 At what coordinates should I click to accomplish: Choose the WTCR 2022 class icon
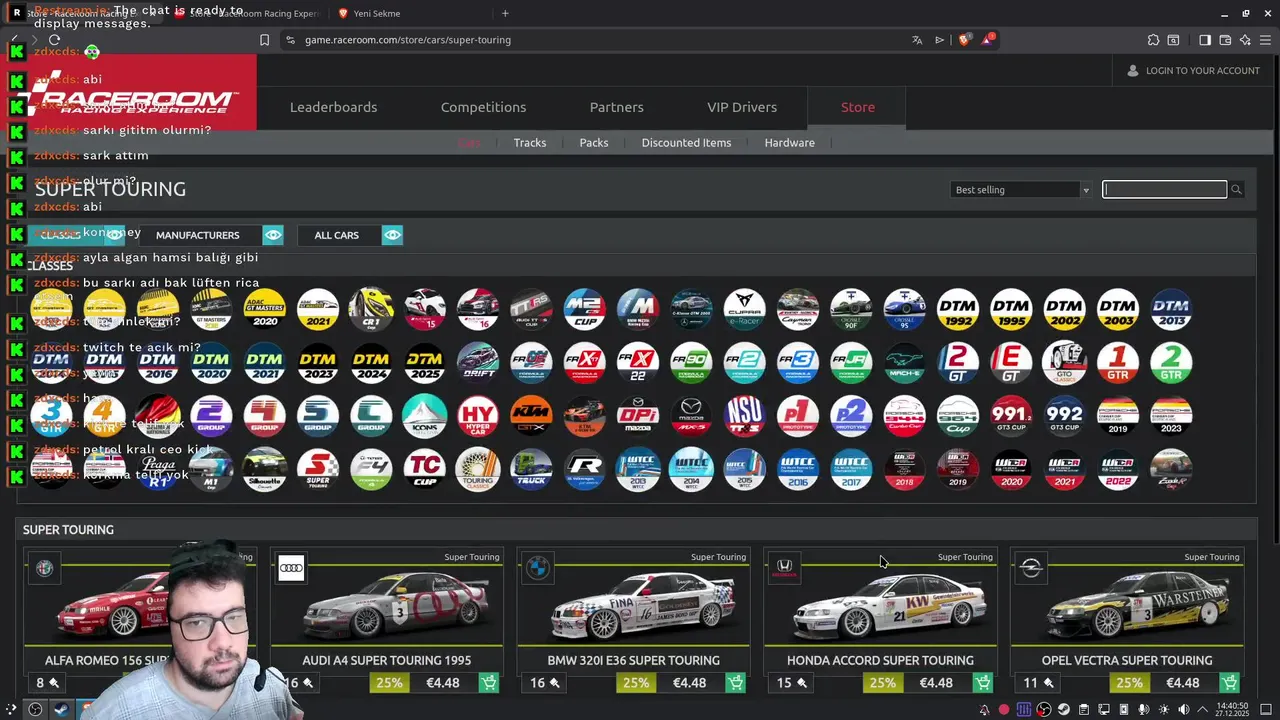click(1118, 469)
